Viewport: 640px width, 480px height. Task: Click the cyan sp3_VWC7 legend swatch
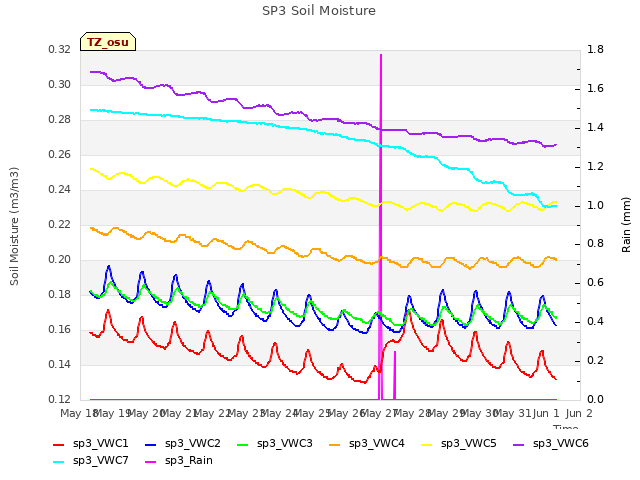click(x=59, y=462)
